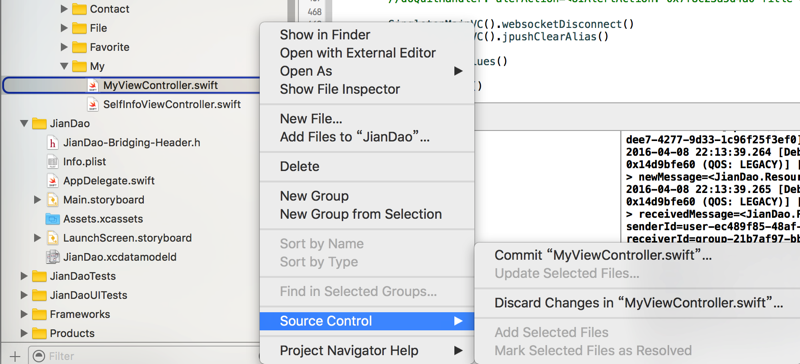Click the Main.storyboard file icon

coord(53,200)
